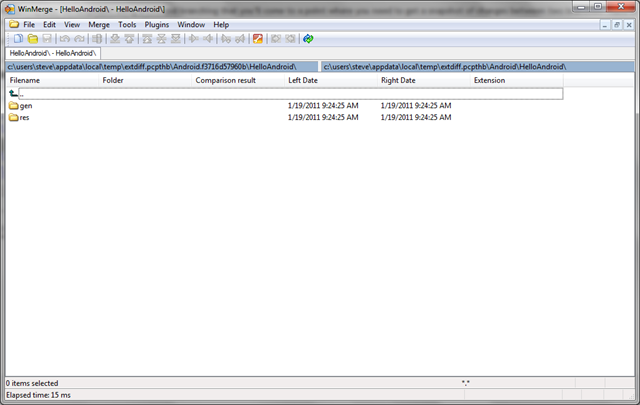640x405 pixels.
Task: Click gen's Left Date 1/19/2011 9:24:25 AM
Action: 323,106
